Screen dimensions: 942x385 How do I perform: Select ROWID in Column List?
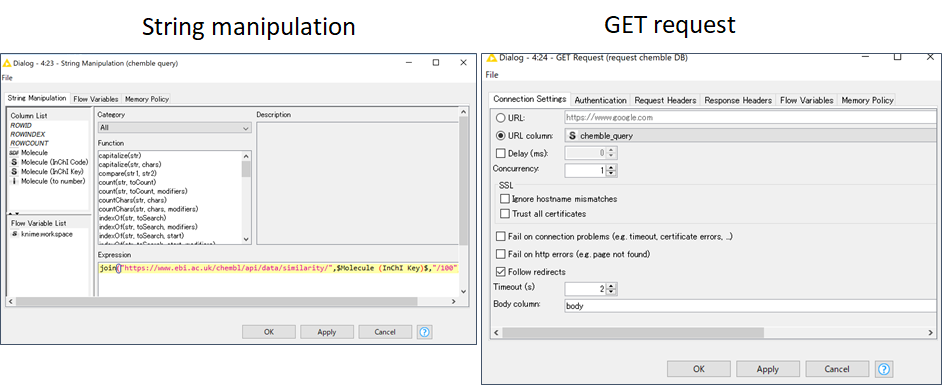pyautogui.click(x=21, y=125)
